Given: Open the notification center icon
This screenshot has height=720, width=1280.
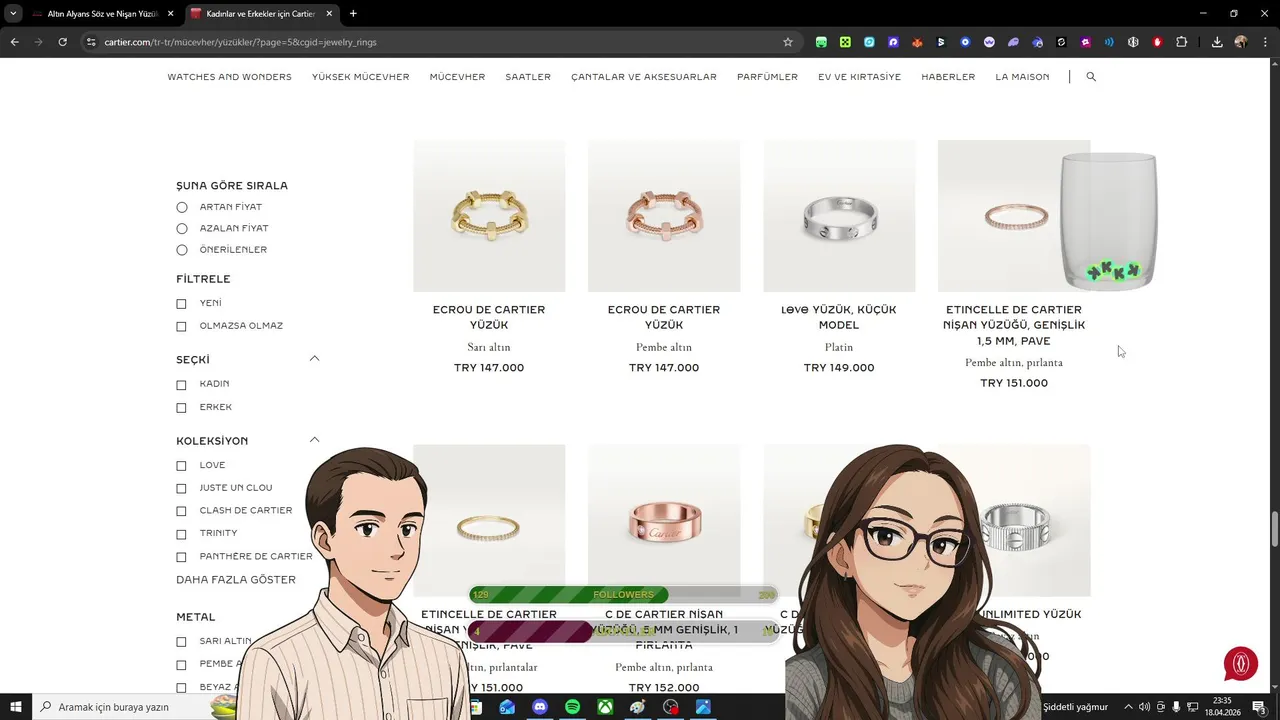Looking at the screenshot, I should [x=1259, y=707].
